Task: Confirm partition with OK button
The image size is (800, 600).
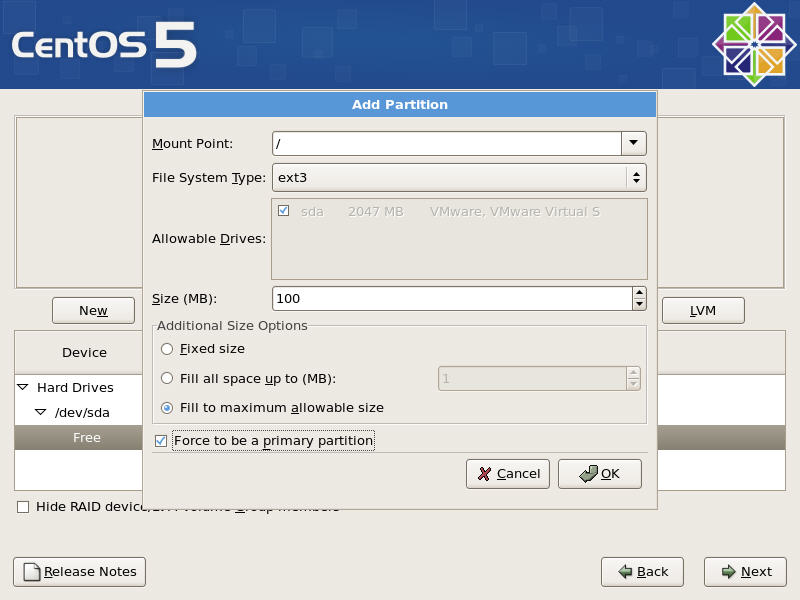Action: 599,474
